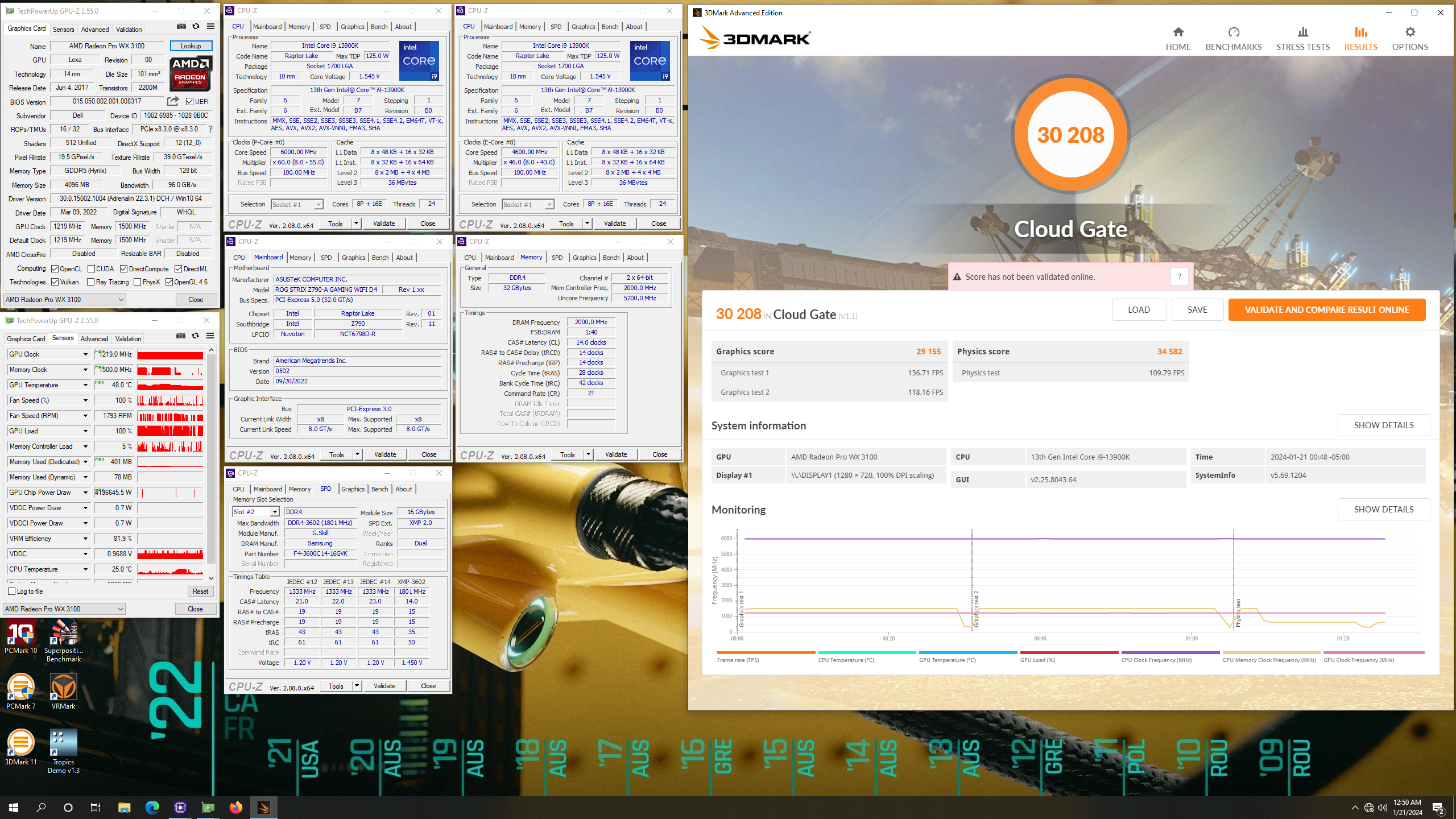This screenshot has width=1456, height=819.
Task: Open Graphics tab in CPU-Z Mainboard window
Action: pos(353,258)
